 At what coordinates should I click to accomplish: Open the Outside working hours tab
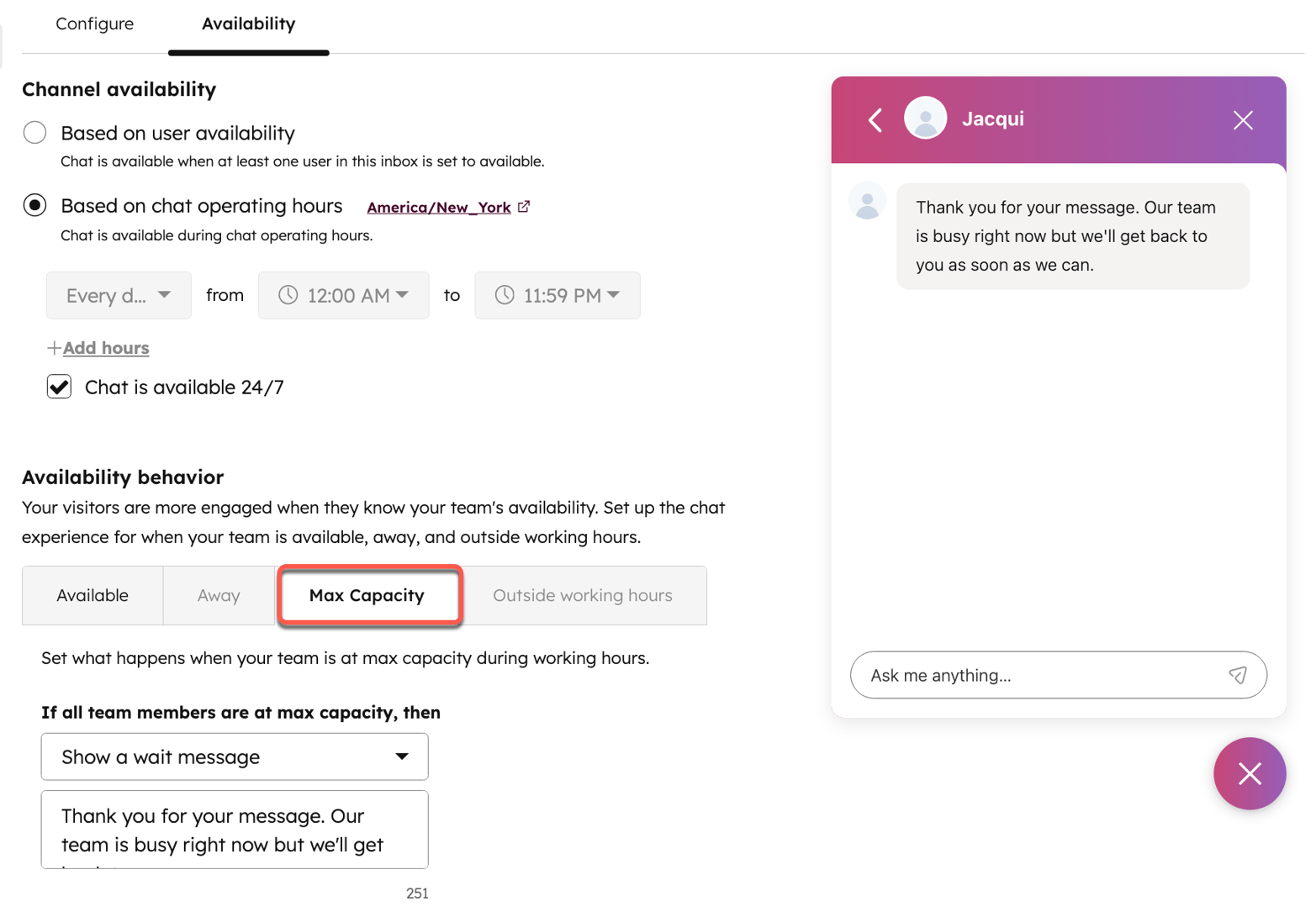[583, 595]
